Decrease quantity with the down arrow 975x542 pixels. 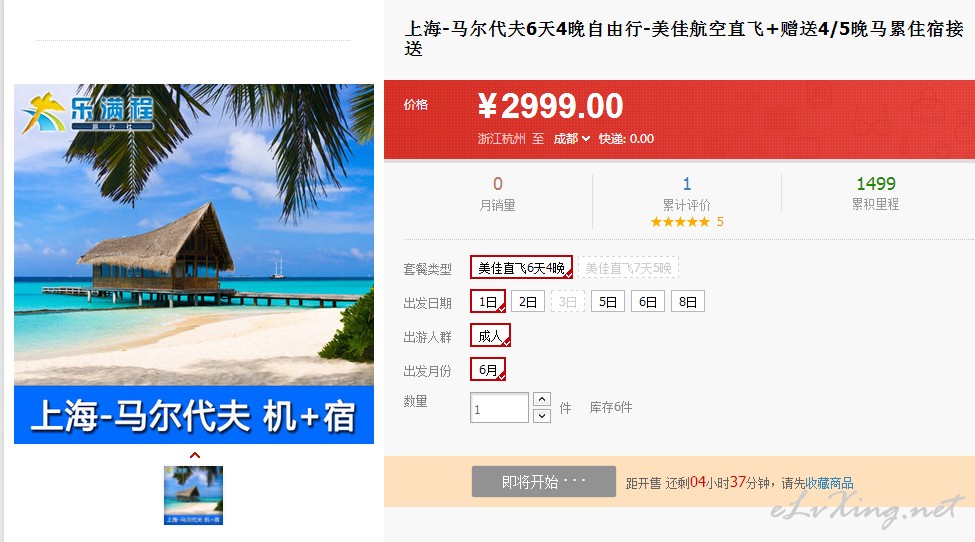(542, 415)
